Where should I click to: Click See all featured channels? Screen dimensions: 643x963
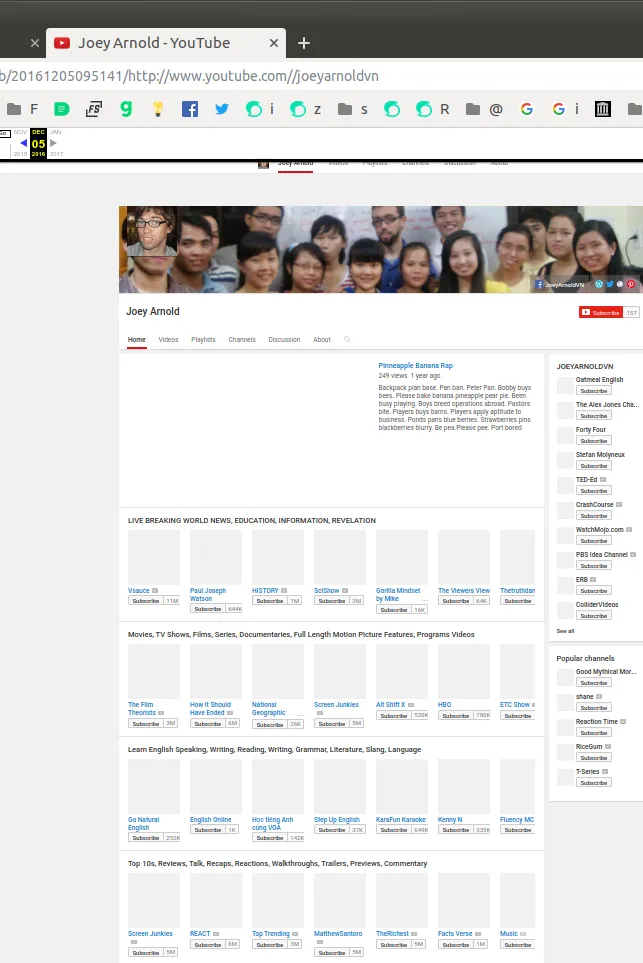[x=565, y=631]
